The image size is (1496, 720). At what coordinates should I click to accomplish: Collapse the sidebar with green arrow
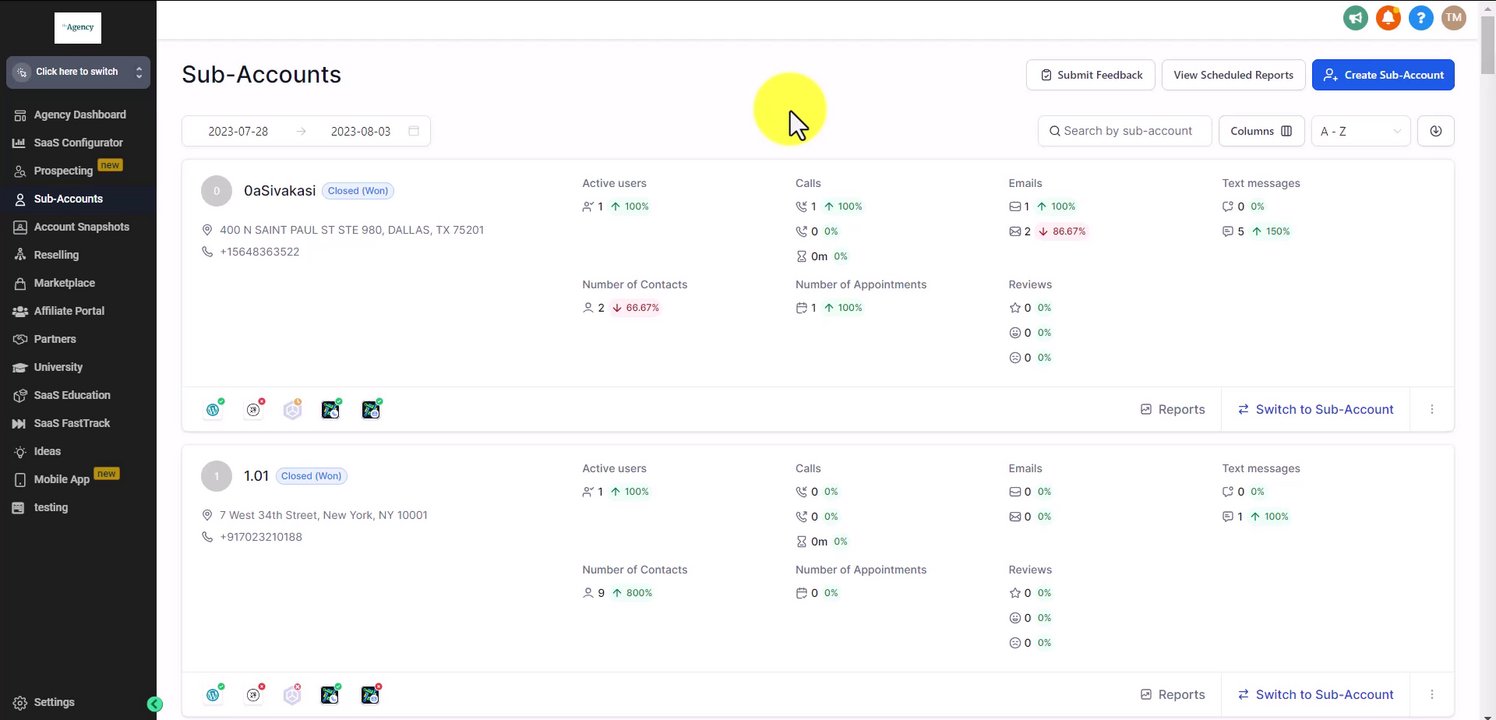(x=155, y=704)
